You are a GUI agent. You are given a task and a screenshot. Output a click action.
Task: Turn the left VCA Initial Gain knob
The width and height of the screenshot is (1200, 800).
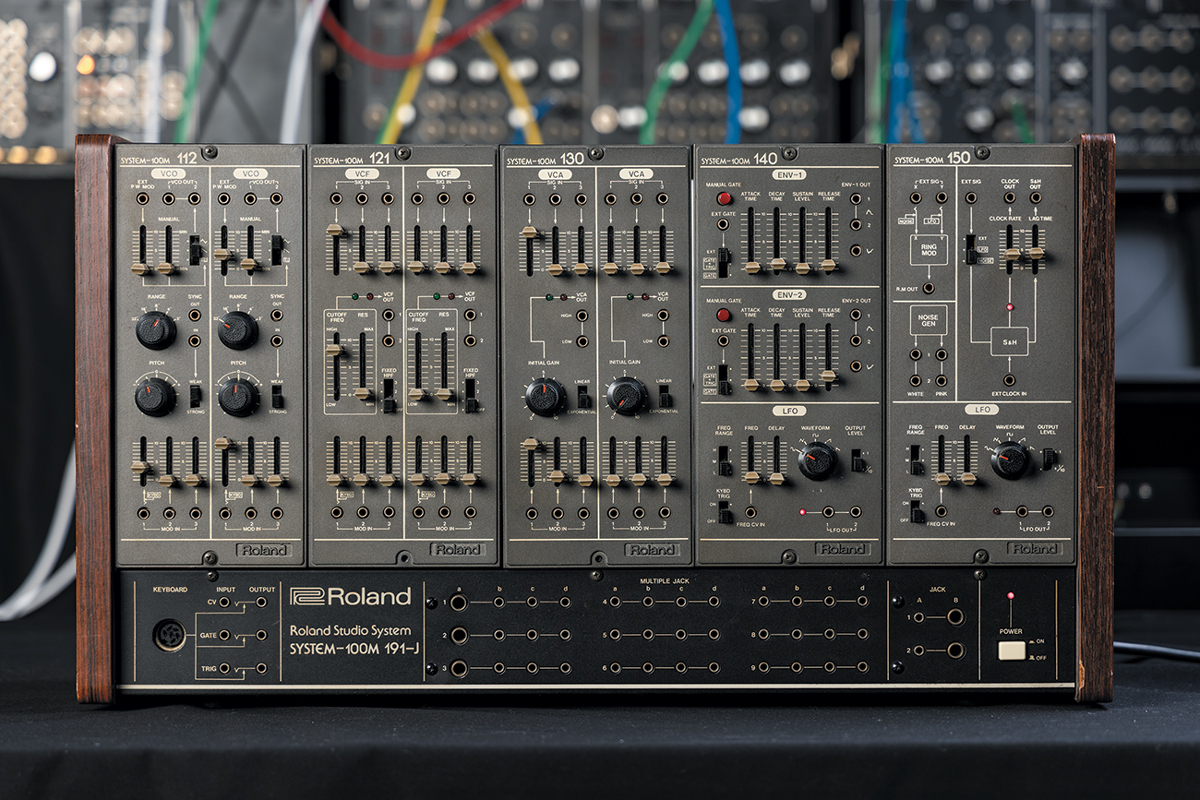pos(546,397)
